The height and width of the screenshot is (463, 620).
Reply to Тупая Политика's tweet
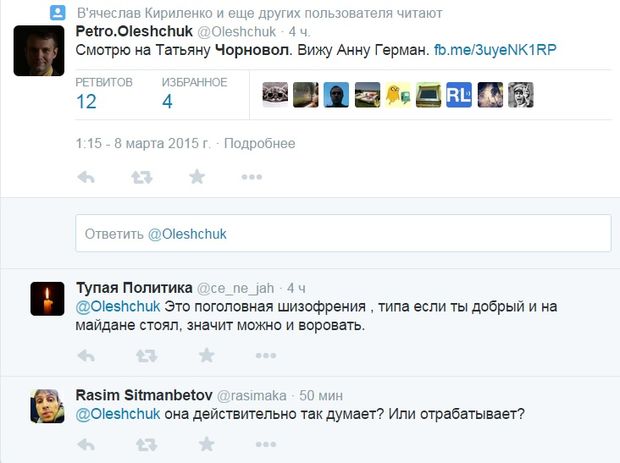pos(86,355)
